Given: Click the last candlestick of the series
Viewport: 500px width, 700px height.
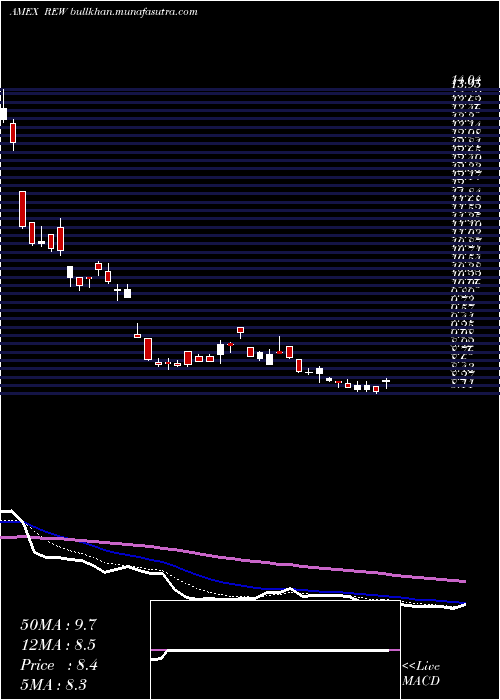Looking at the screenshot, I should point(386,383).
